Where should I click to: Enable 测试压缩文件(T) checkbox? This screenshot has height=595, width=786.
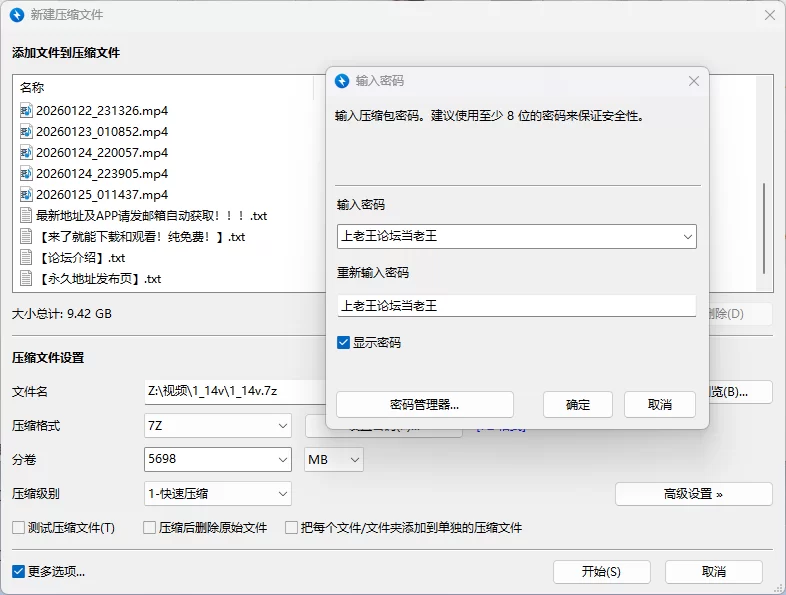pos(19,527)
